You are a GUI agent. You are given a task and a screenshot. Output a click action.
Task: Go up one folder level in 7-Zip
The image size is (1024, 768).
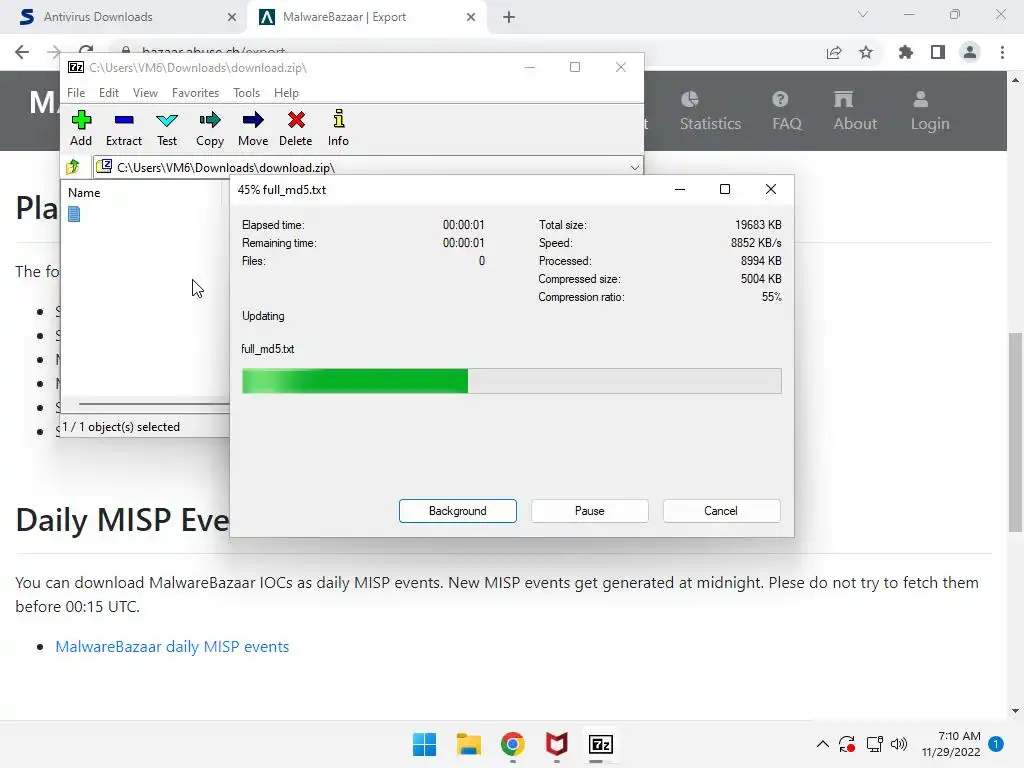[x=72, y=167]
